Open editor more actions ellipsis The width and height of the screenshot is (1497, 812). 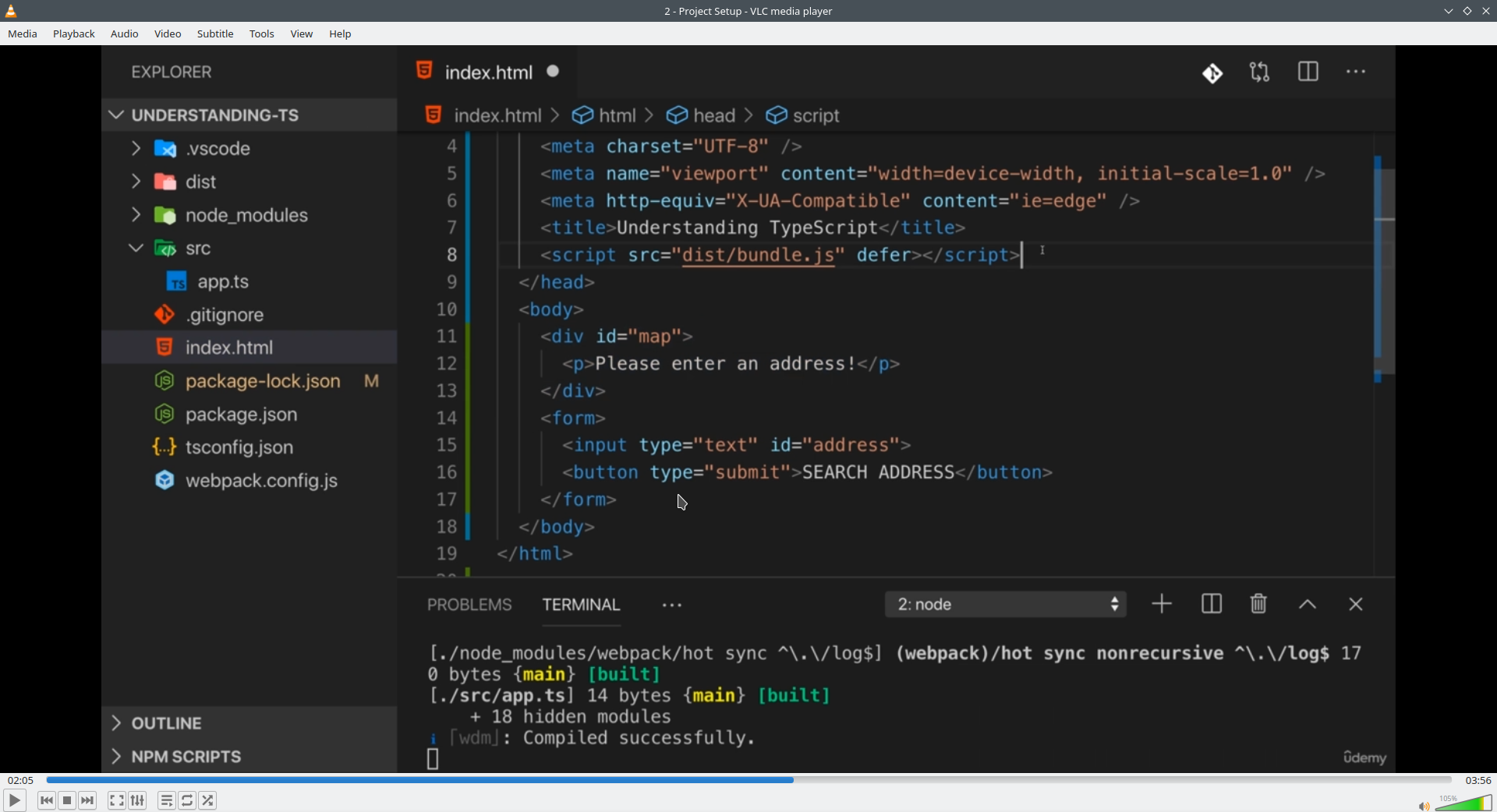1357,72
